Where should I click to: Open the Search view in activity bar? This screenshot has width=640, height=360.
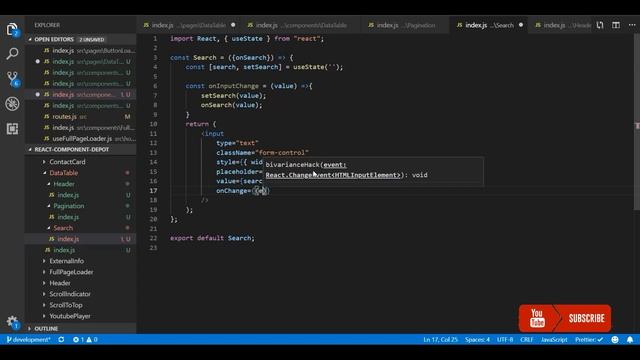click(12, 53)
